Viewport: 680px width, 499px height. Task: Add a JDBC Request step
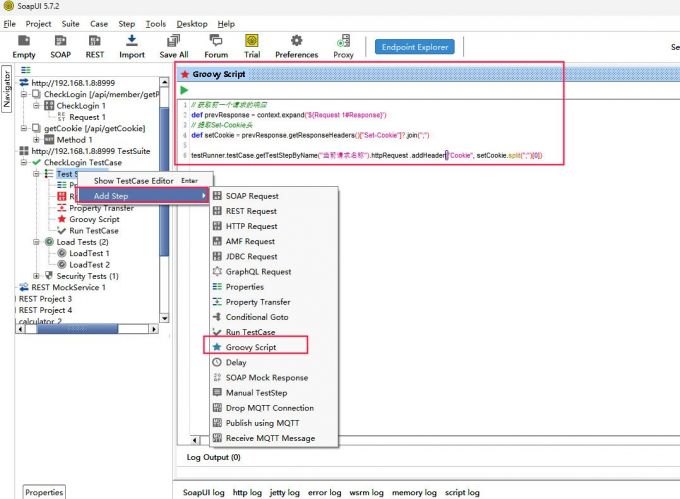pyautogui.click(x=273, y=257)
